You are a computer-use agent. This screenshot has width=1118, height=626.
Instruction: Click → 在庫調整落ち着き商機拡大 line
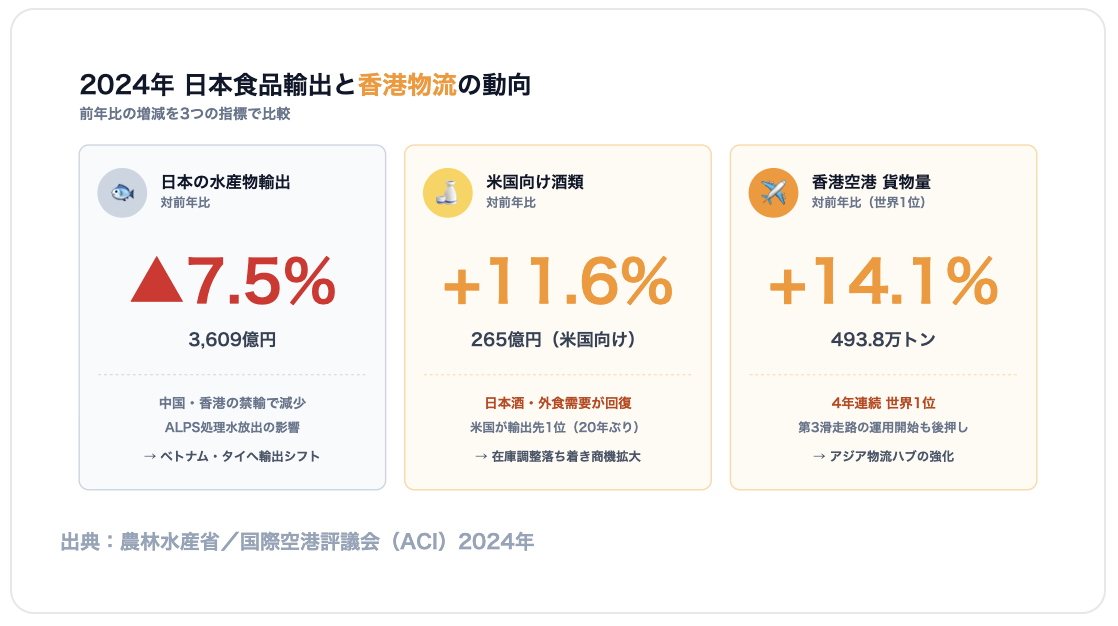click(x=558, y=456)
